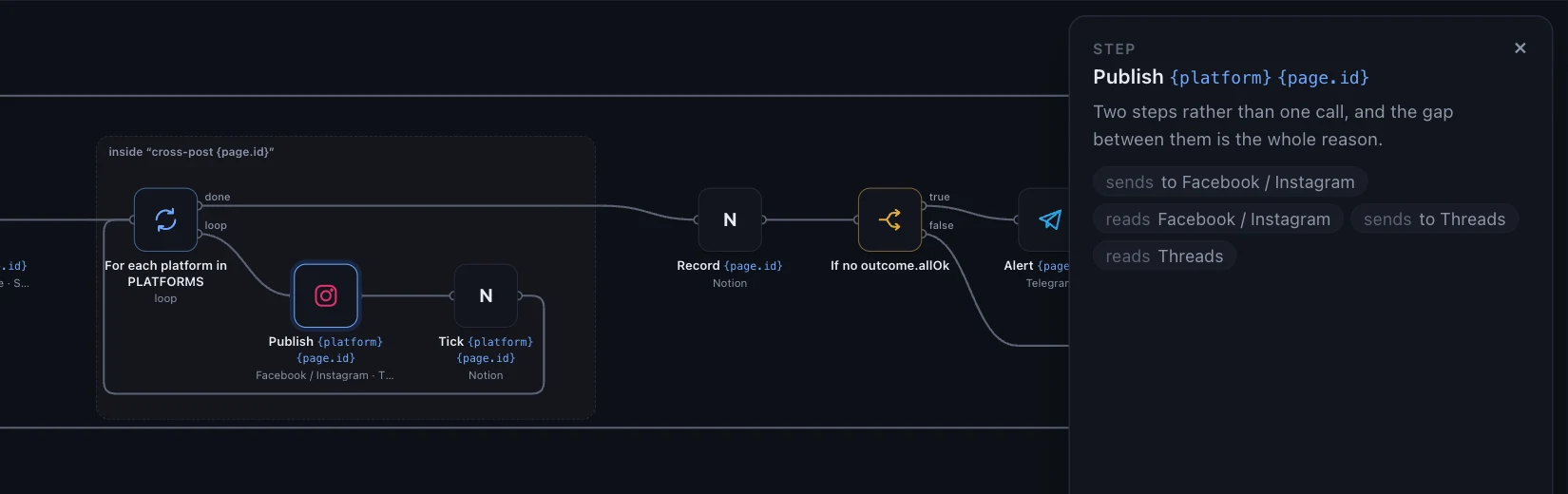1568x494 pixels.
Task: Click the panel title 'Publish {platform} {page.id}'
Action: pyautogui.click(x=1231, y=77)
